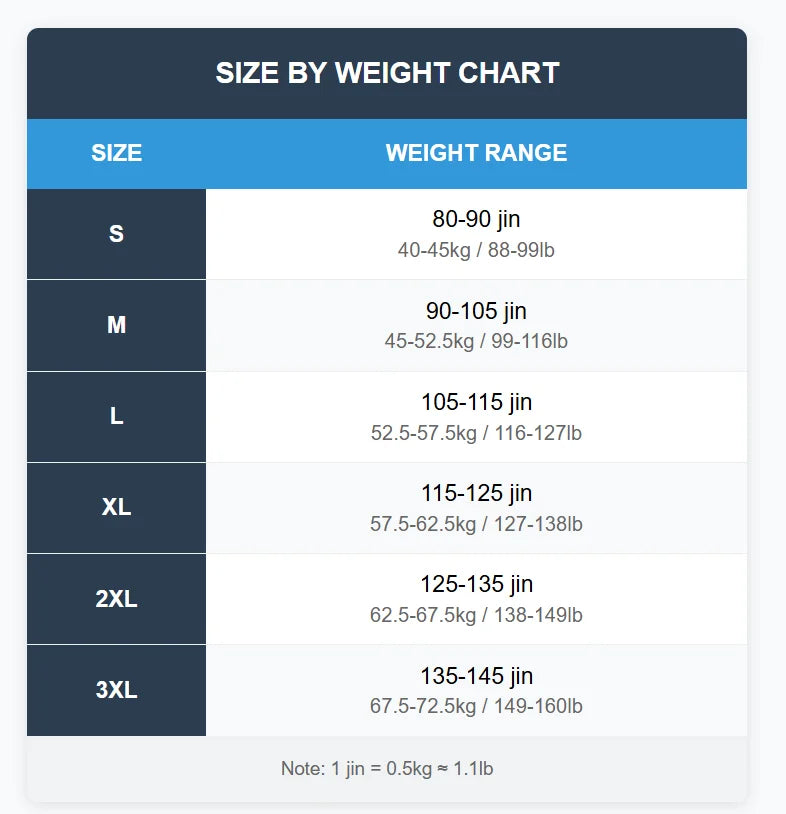The height and width of the screenshot is (814, 786).
Task: Click the S size cell
Action: point(116,234)
